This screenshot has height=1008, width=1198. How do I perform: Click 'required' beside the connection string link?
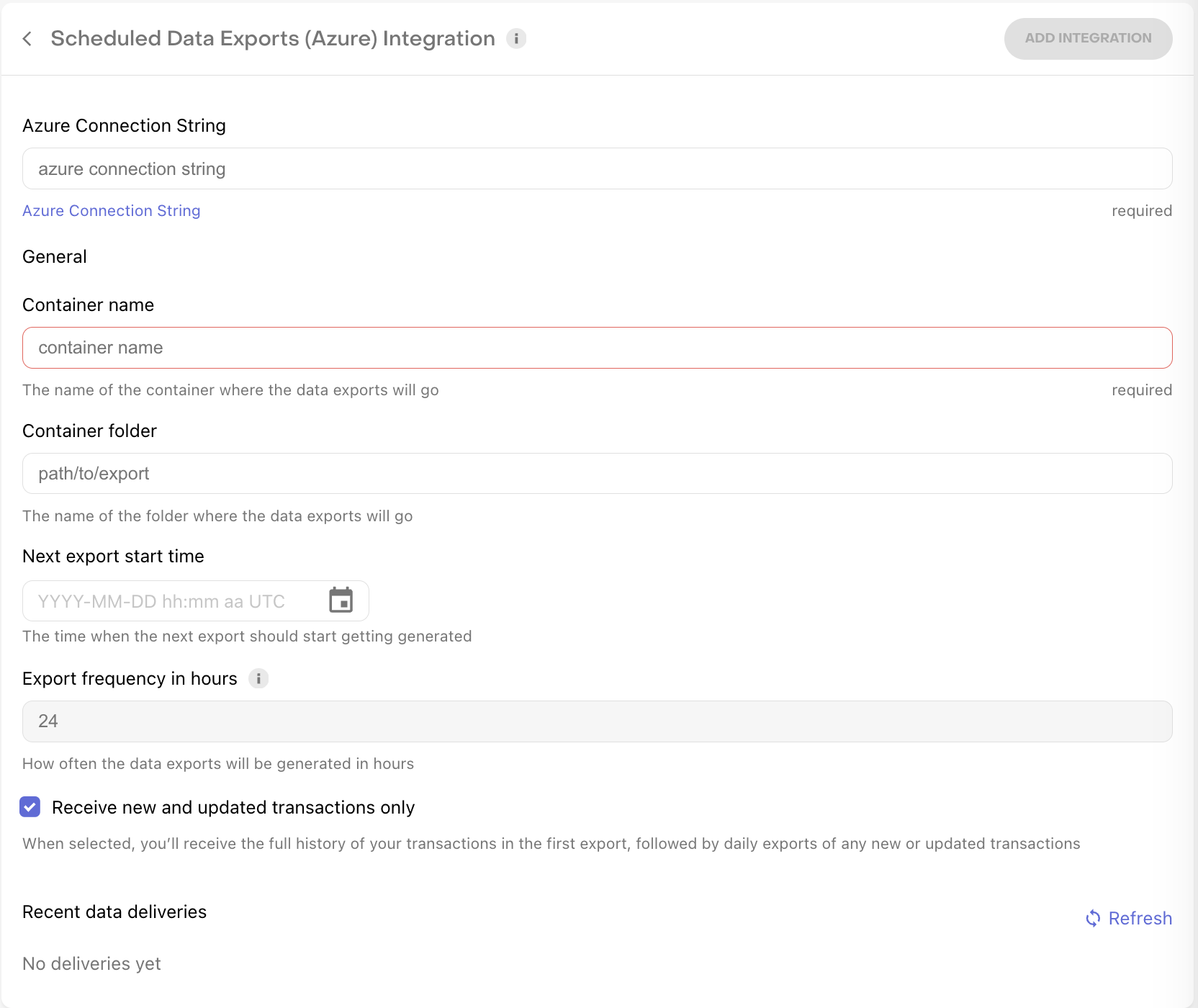click(1142, 211)
